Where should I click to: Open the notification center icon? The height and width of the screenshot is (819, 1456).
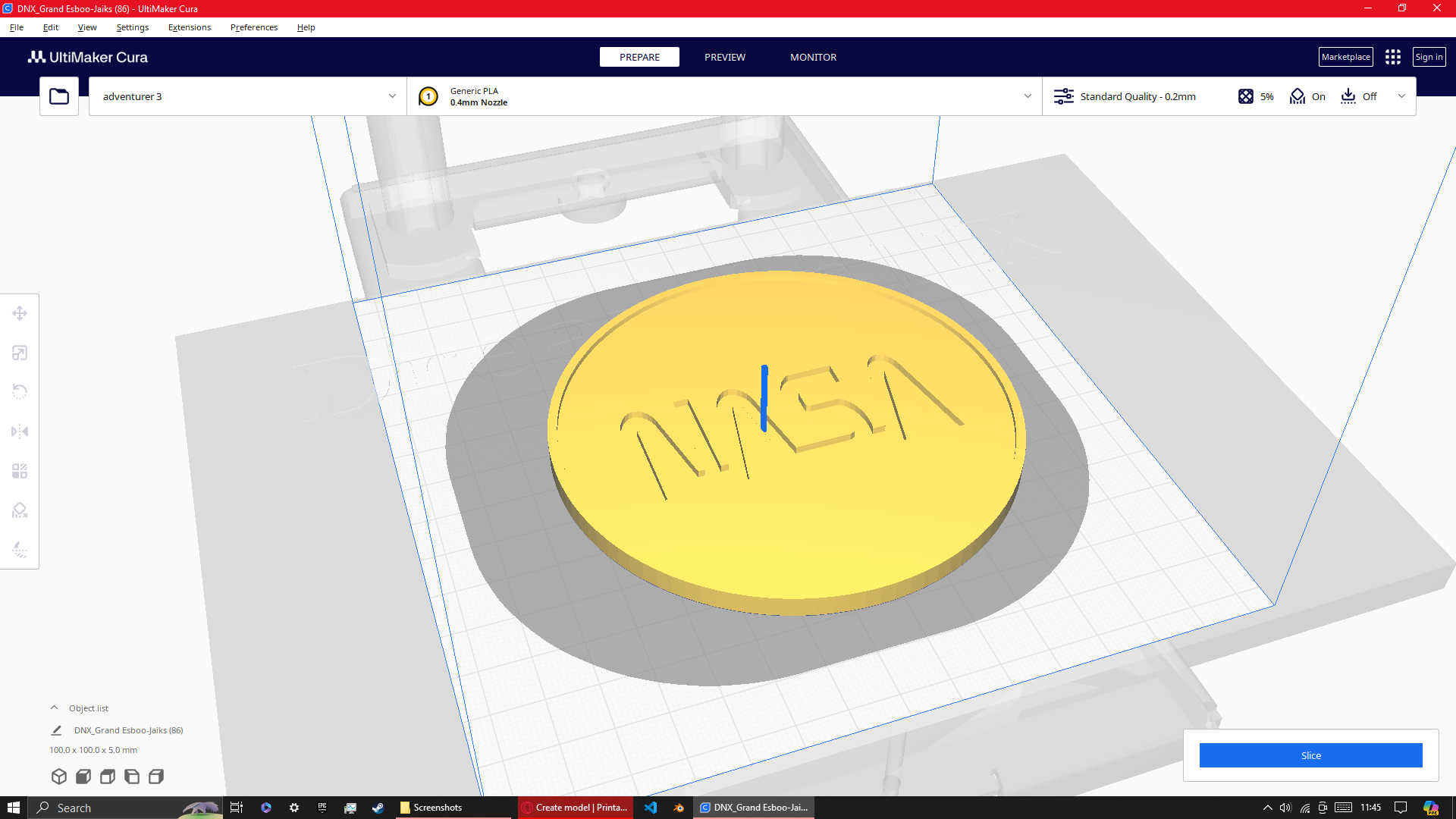pyautogui.click(x=1401, y=808)
